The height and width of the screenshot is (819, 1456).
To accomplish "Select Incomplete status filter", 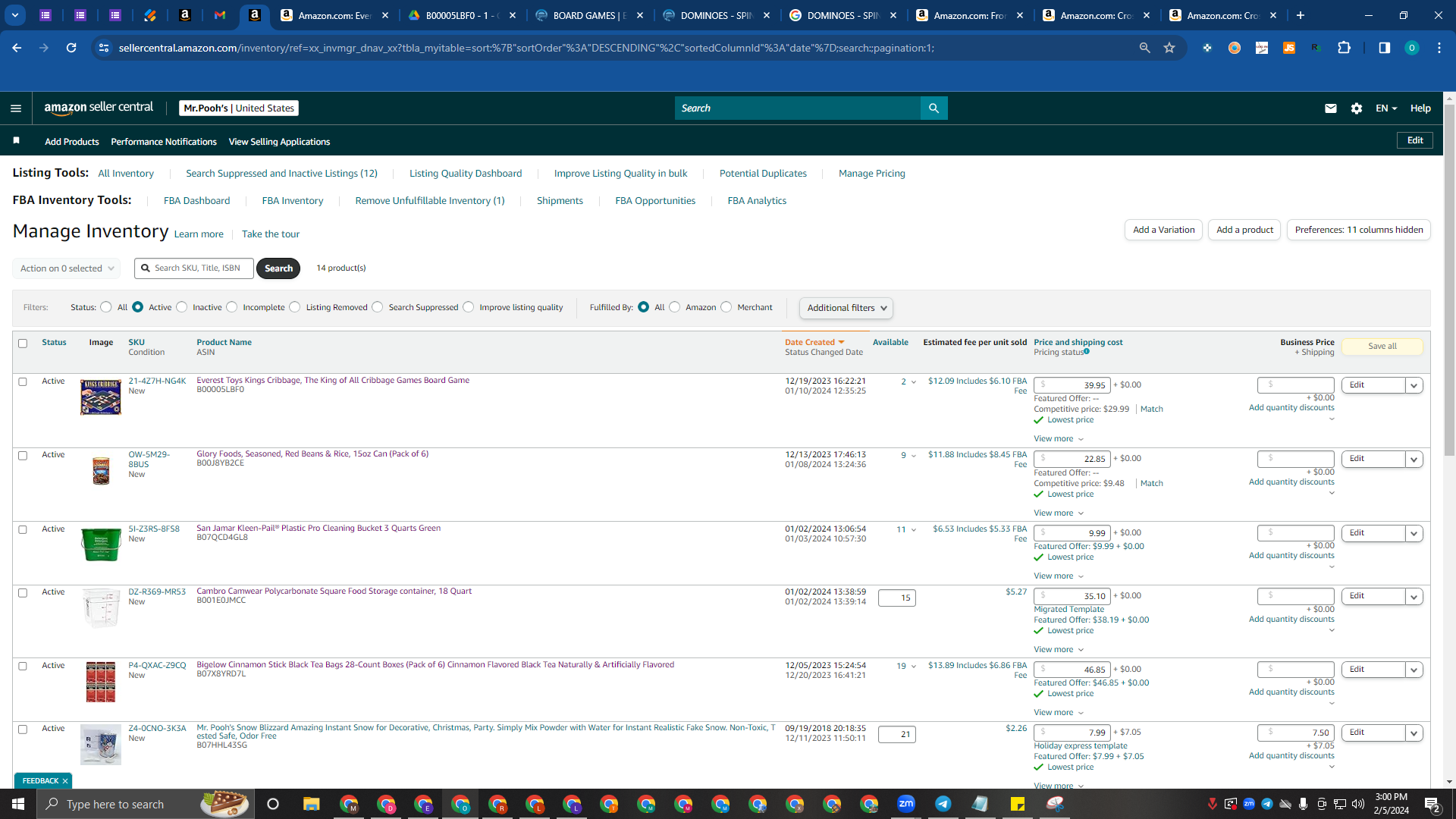I will pyautogui.click(x=232, y=307).
